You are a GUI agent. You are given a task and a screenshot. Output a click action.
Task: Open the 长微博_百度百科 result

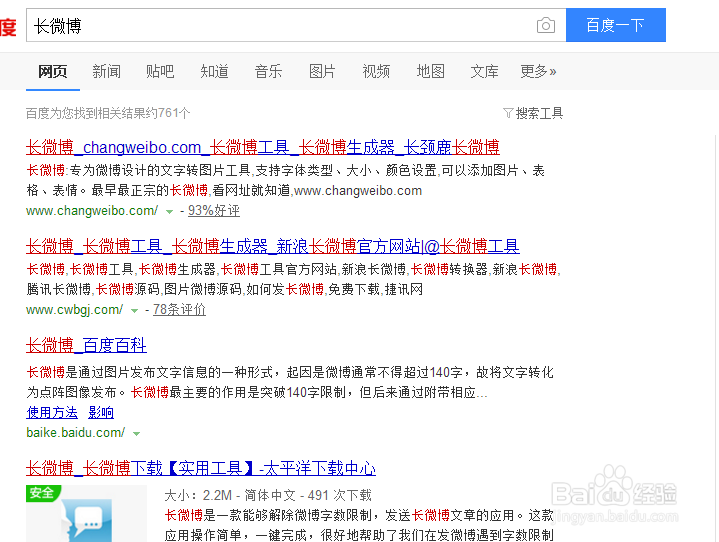pyautogui.click(x=86, y=345)
